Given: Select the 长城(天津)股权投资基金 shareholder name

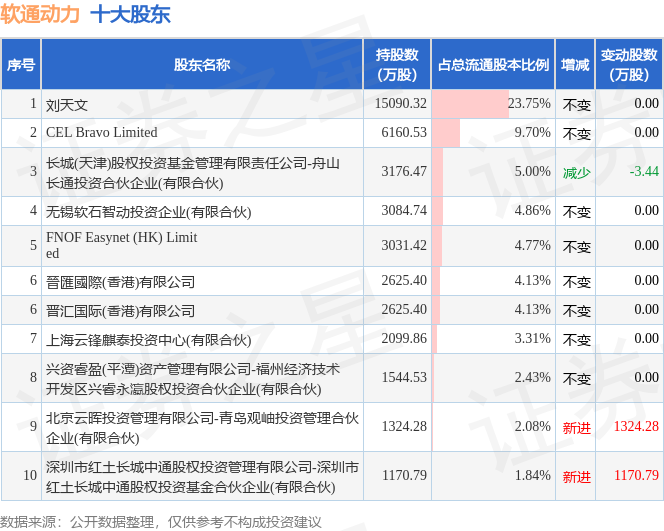Looking at the screenshot, I should (193, 173).
